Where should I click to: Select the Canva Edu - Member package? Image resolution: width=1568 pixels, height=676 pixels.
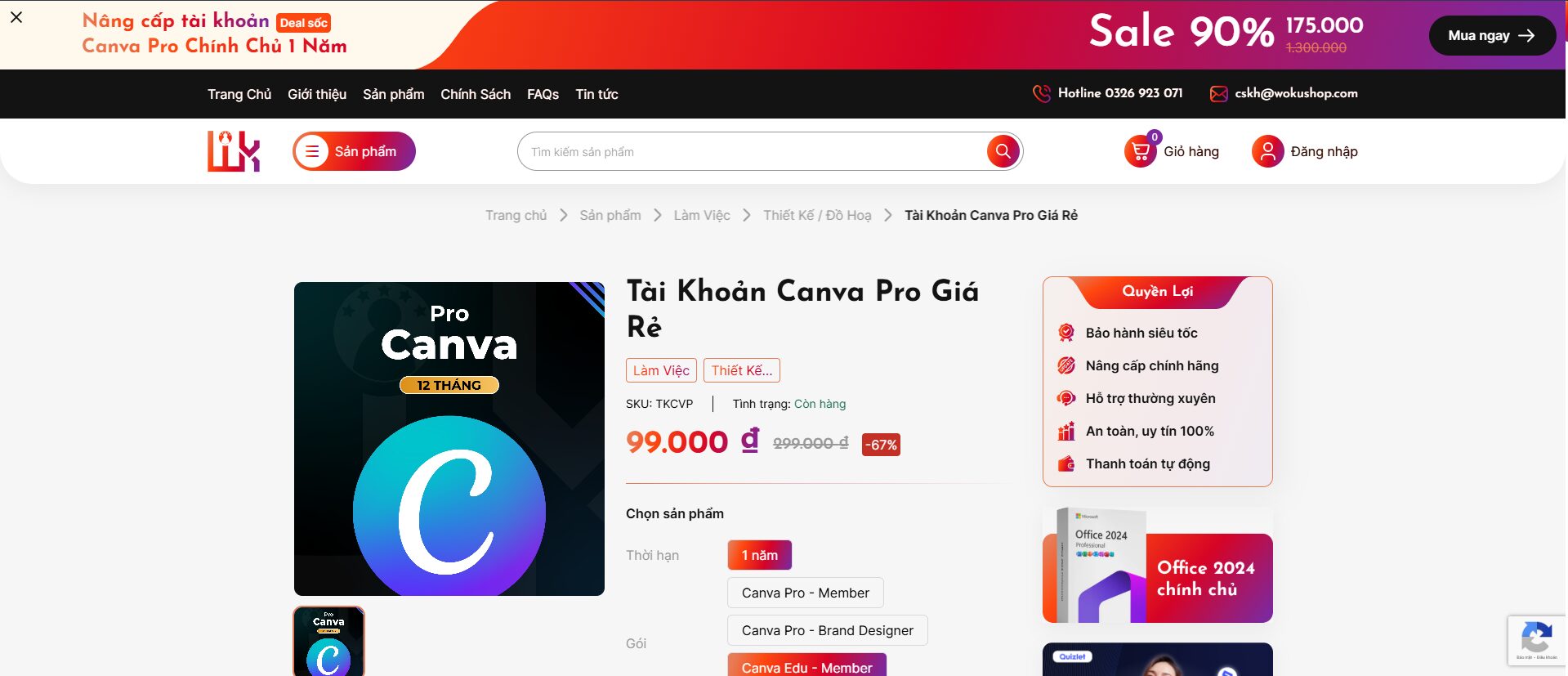coord(807,665)
